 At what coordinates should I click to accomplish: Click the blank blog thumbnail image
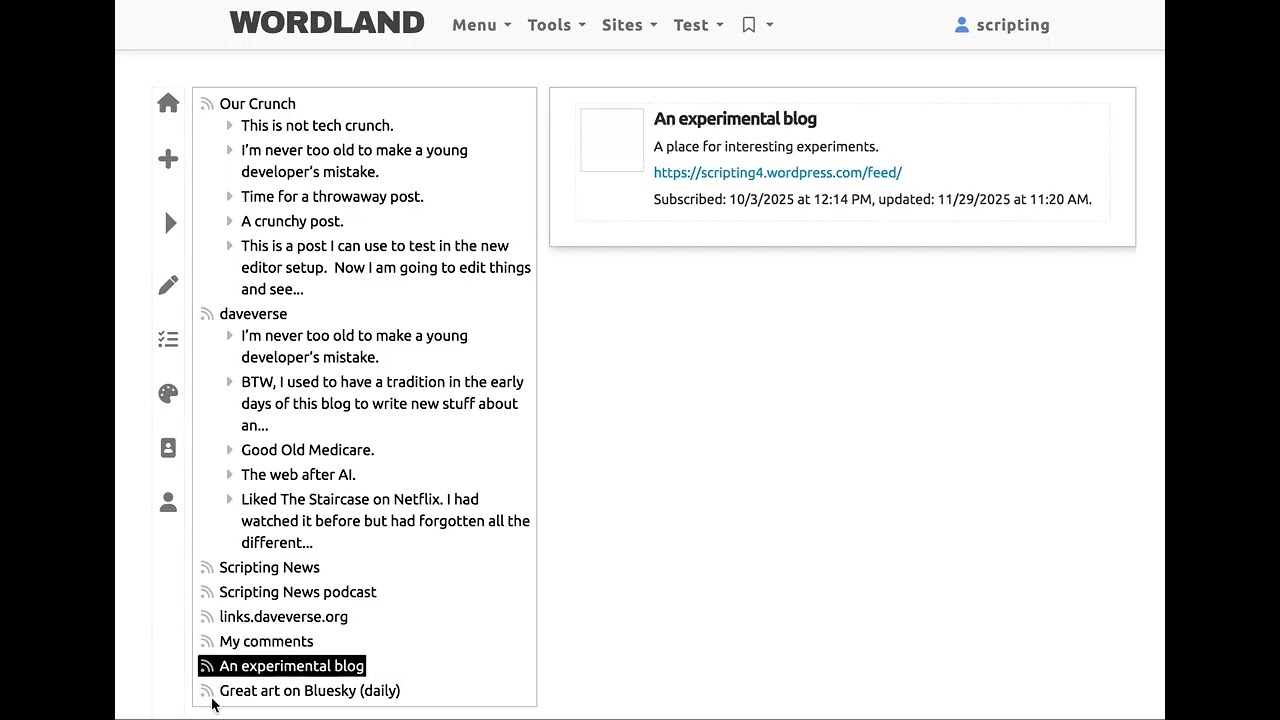(612, 140)
